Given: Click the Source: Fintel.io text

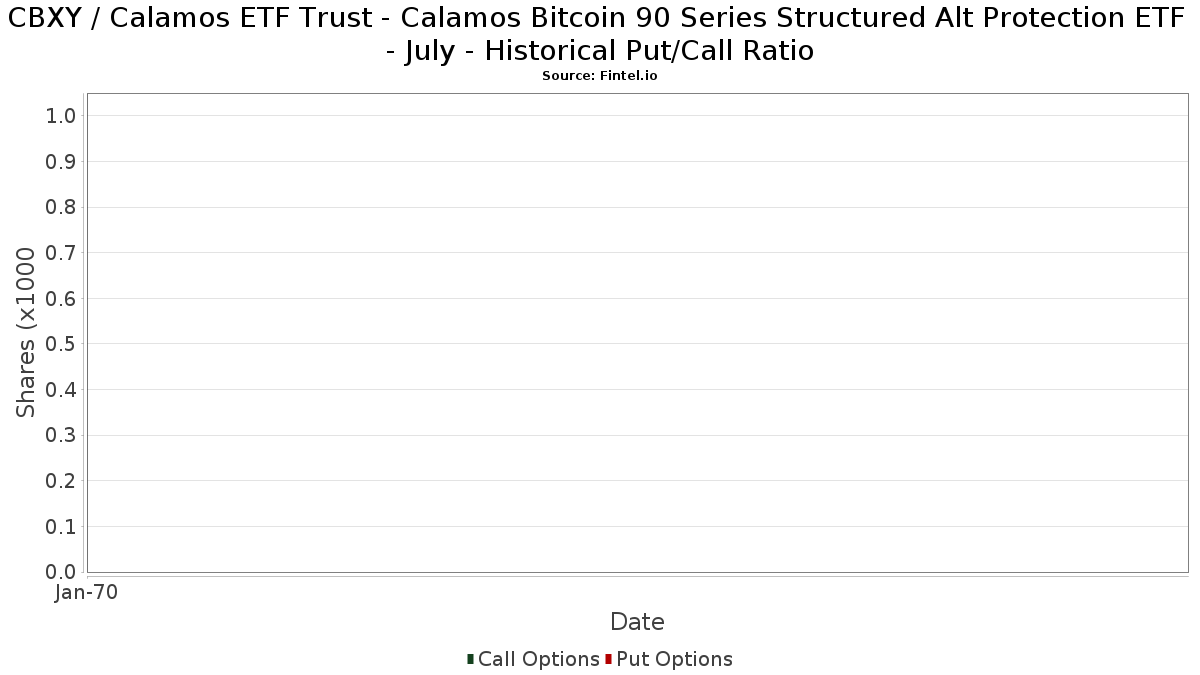Looking at the screenshot, I should pyautogui.click(x=600, y=76).
